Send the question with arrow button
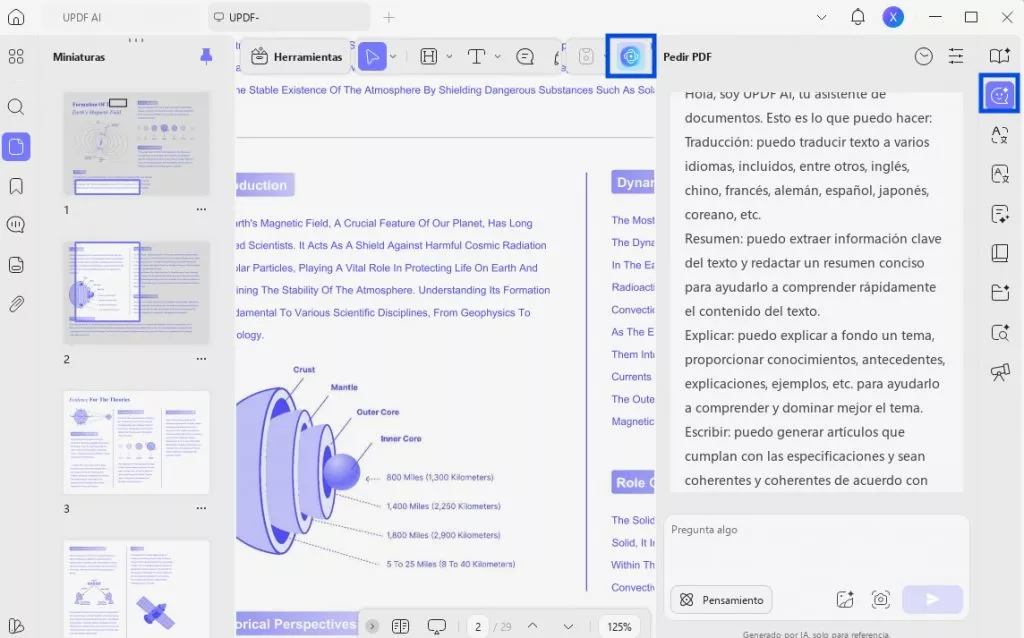This screenshot has width=1024, height=638. tap(932, 599)
